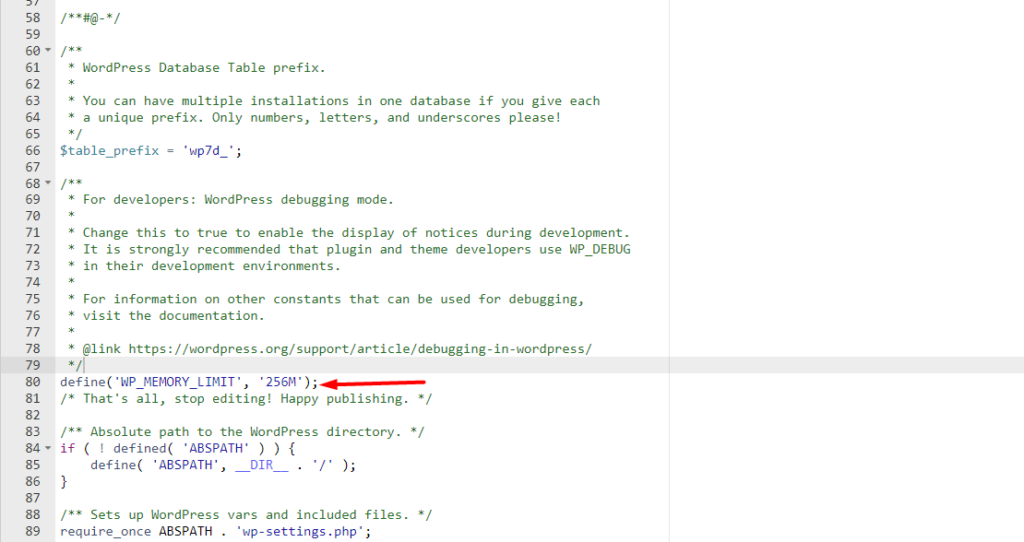Collapse the comment block at line 68
Viewport: 1024px width, 542px height.
pyautogui.click(x=48, y=183)
